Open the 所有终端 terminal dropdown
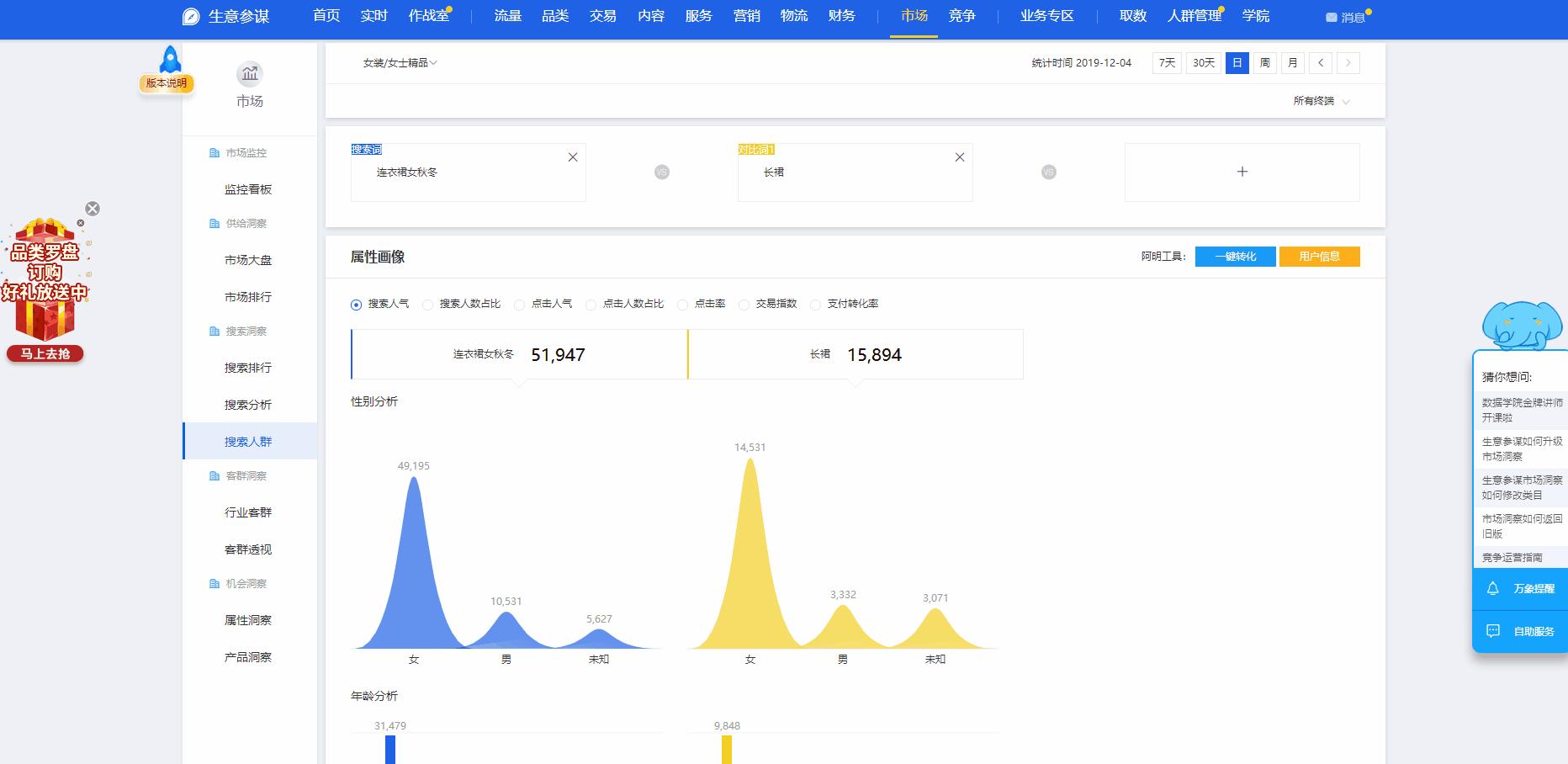 click(1321, 101)
